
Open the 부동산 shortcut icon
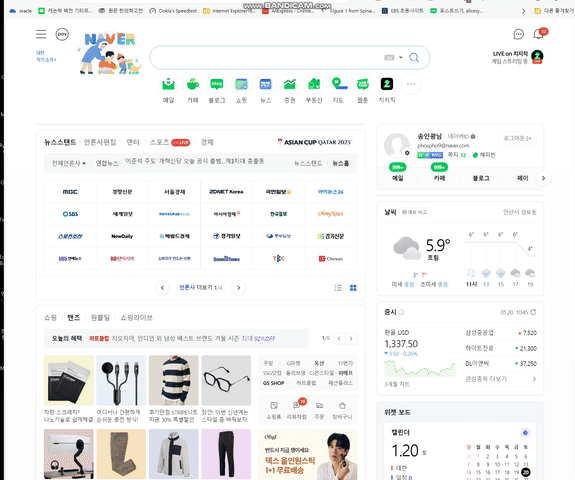[314, 84]
